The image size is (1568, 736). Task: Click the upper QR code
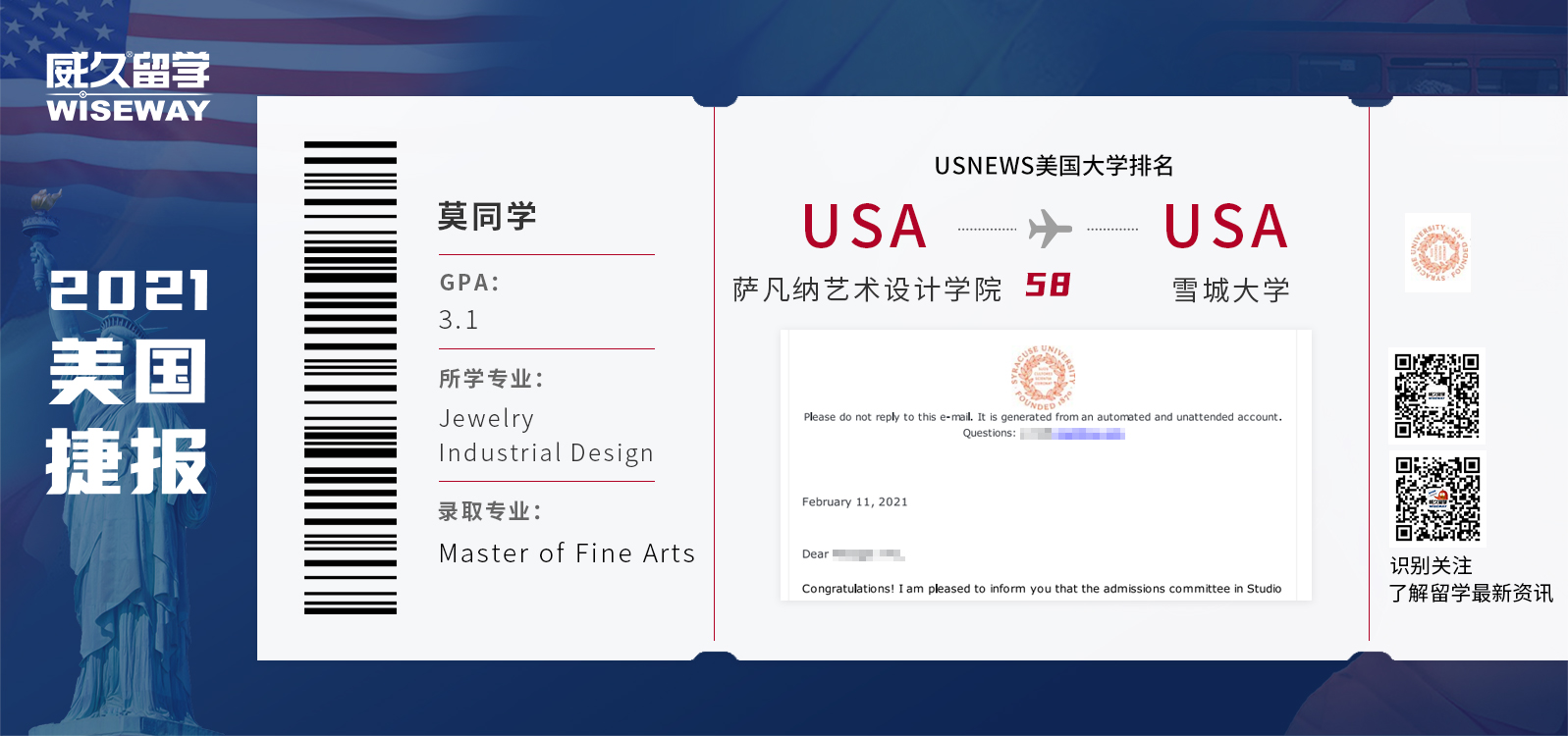click(x=1437, y=395)
